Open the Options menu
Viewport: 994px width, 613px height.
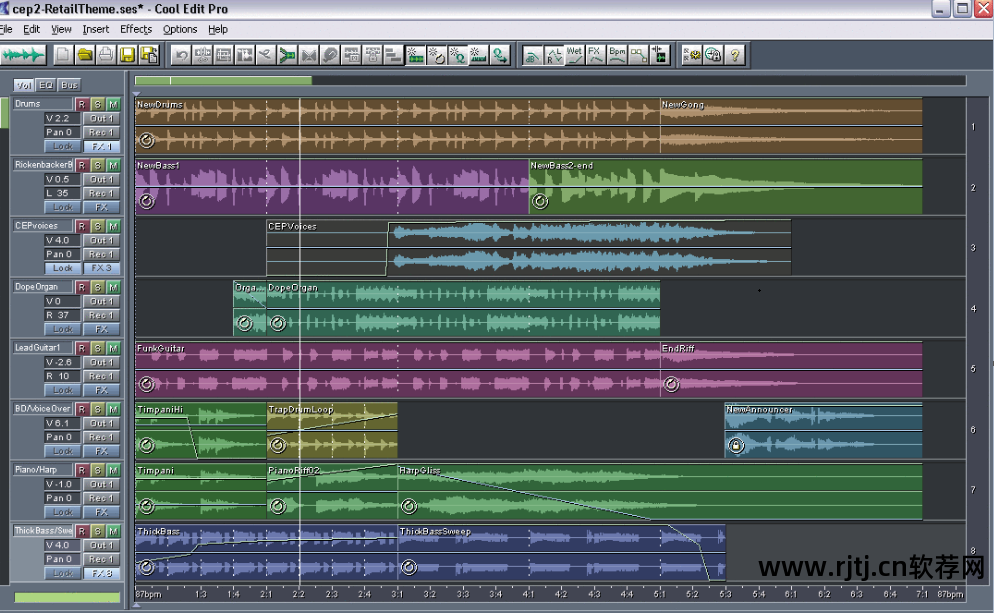coord(180,29)
